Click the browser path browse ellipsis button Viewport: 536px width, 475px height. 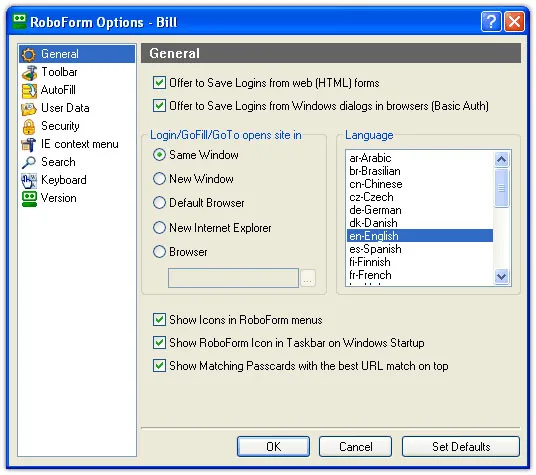(x=308, y=278)
